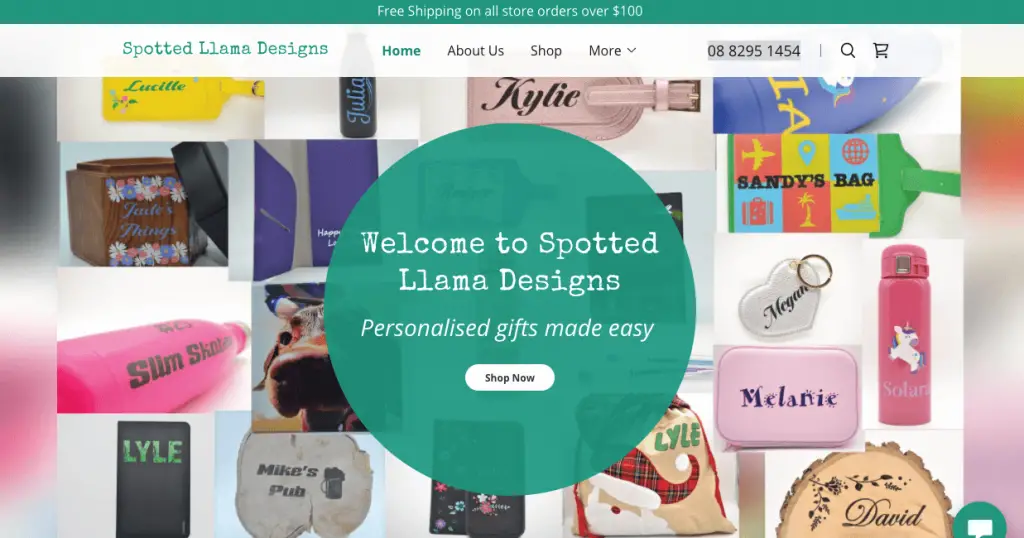
Task: Call the phone number 08 8295 1454
Action: (754, 50)
